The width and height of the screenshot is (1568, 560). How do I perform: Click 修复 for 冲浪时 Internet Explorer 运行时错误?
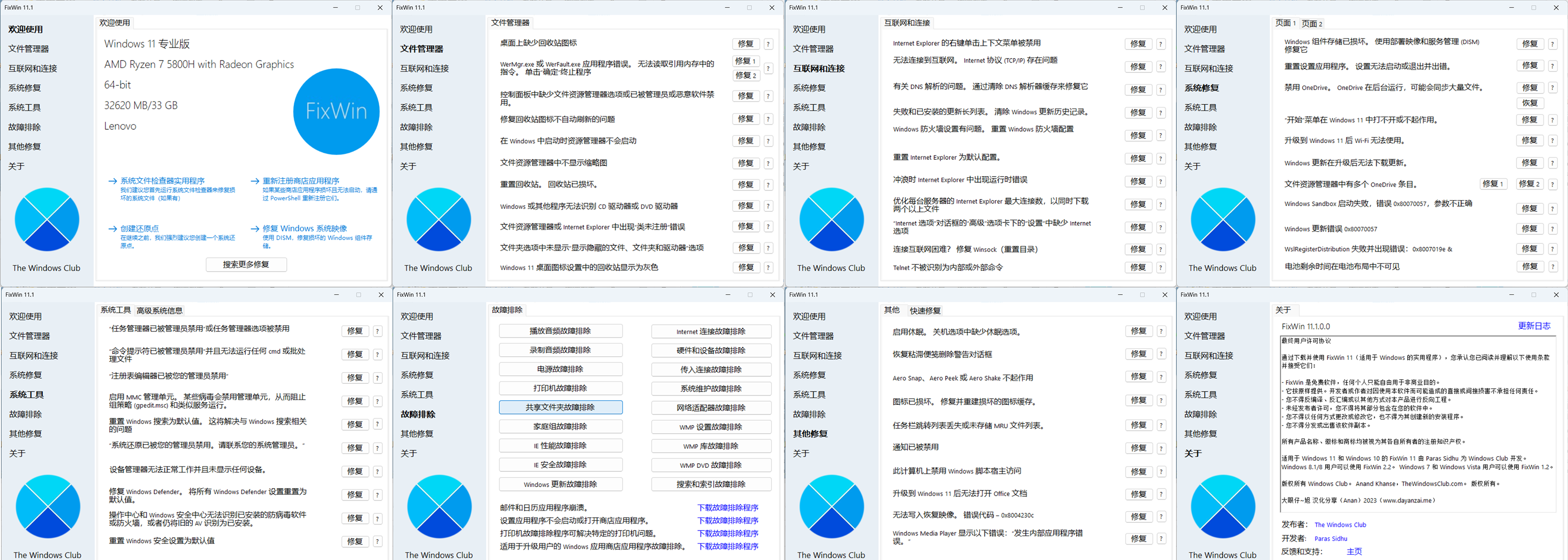coord(1138,181)
